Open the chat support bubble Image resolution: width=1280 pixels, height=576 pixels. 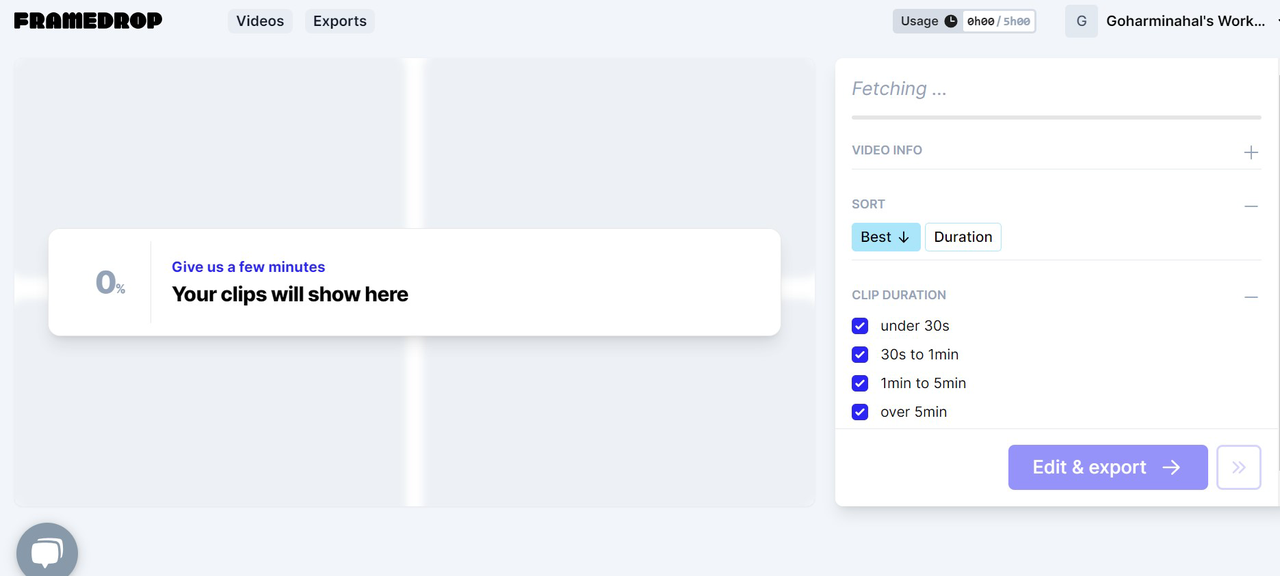tap(47, 552)
